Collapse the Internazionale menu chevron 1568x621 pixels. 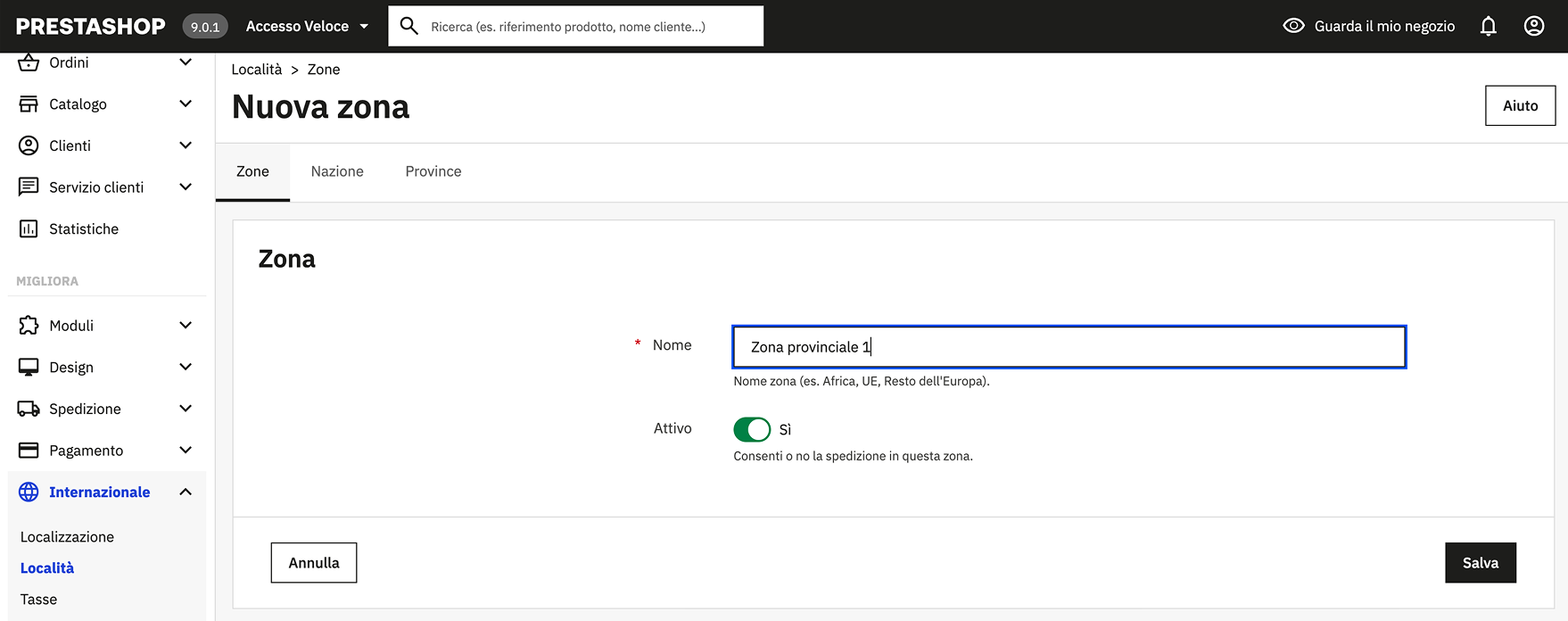click(x=186, y=493)
